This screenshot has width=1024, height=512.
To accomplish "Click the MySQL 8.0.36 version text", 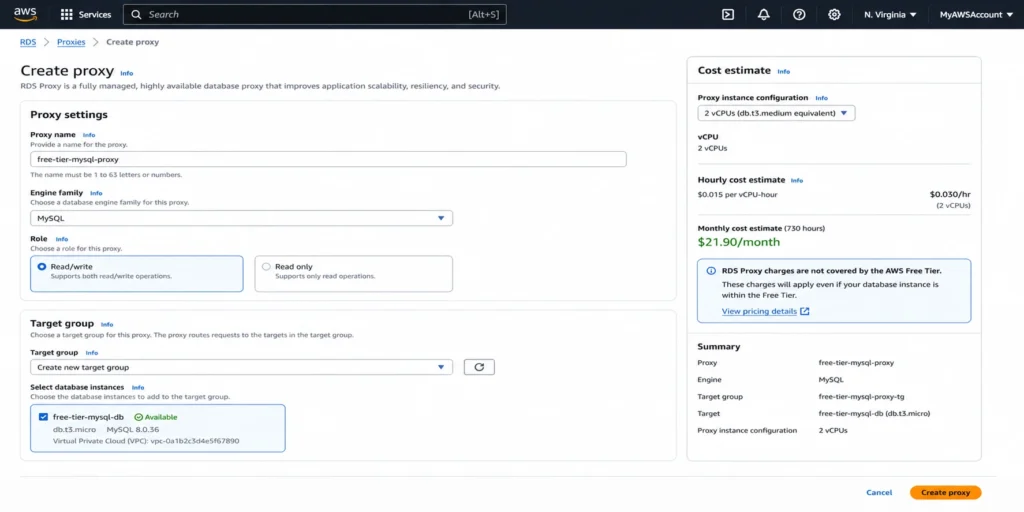I will [133, 429].
